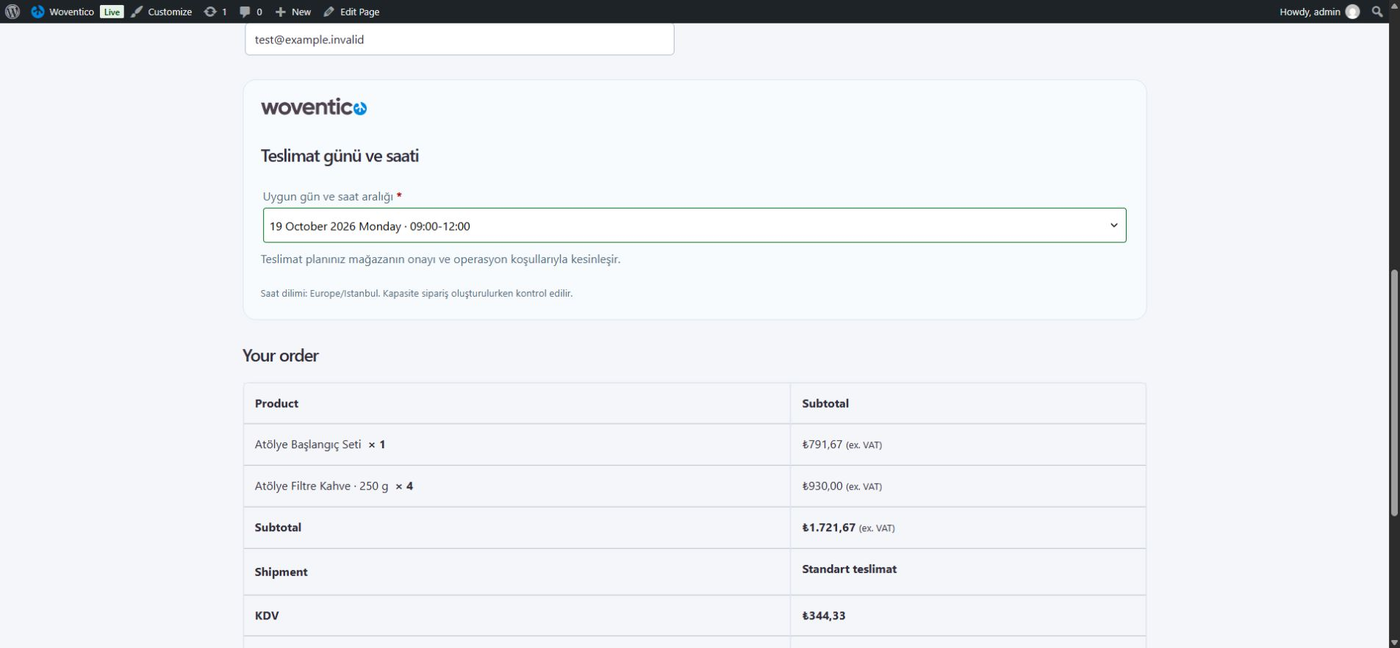
Task: Click the email field containing test@example.invalid
Action: tap(459, 40)
